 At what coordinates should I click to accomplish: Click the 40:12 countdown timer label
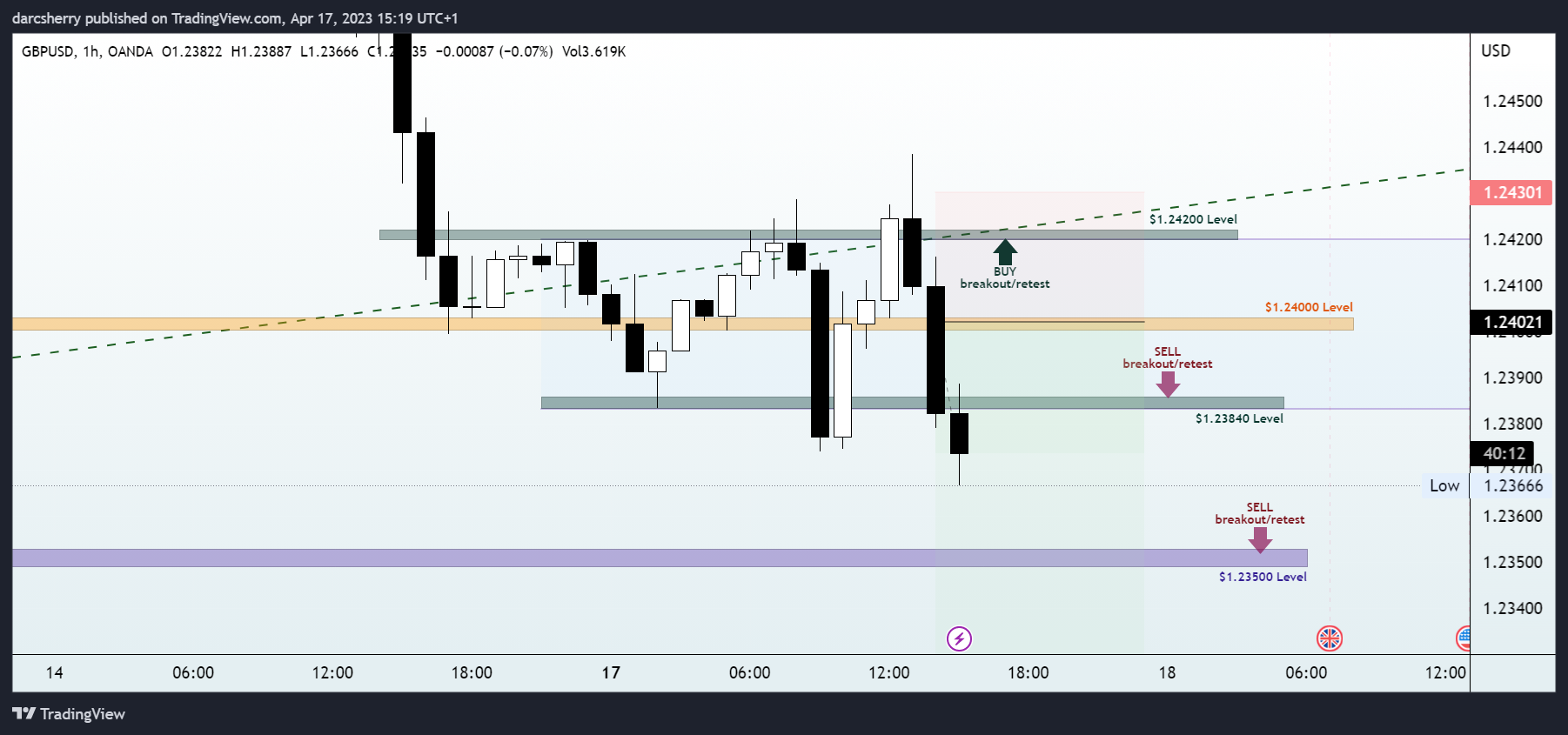coord(1503,453)
